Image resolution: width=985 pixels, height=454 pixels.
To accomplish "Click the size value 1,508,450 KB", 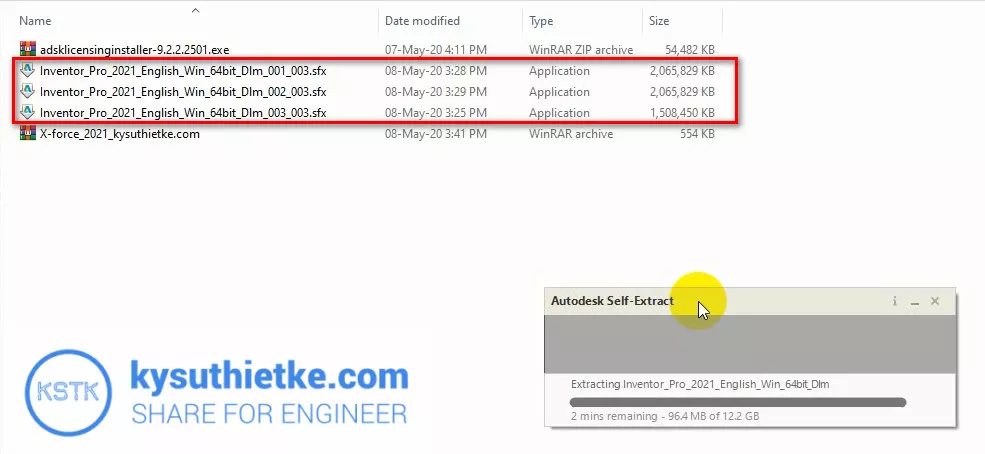I will (682, 113).
